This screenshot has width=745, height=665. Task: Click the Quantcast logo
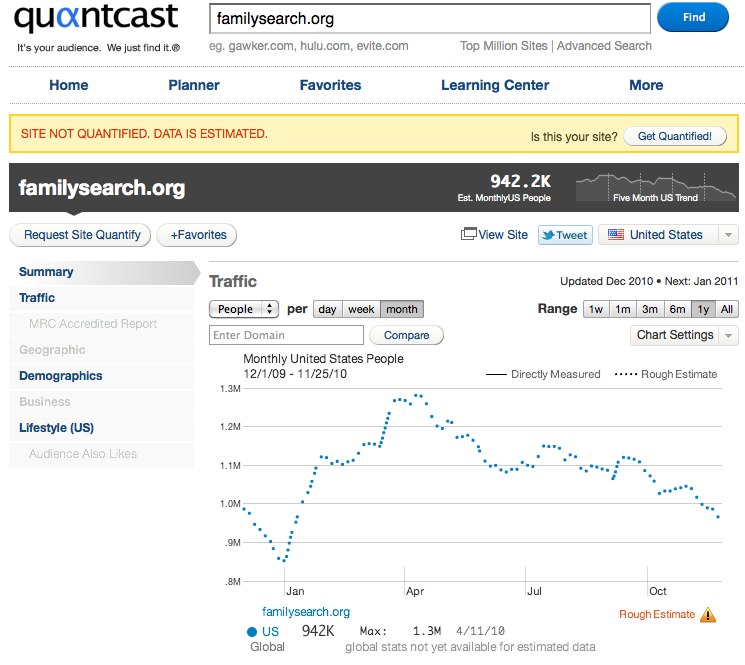[96, 18]
